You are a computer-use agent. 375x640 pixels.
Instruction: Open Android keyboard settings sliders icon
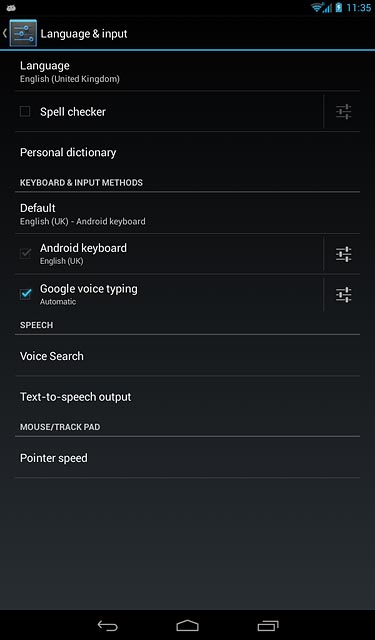tap(344, 254)
